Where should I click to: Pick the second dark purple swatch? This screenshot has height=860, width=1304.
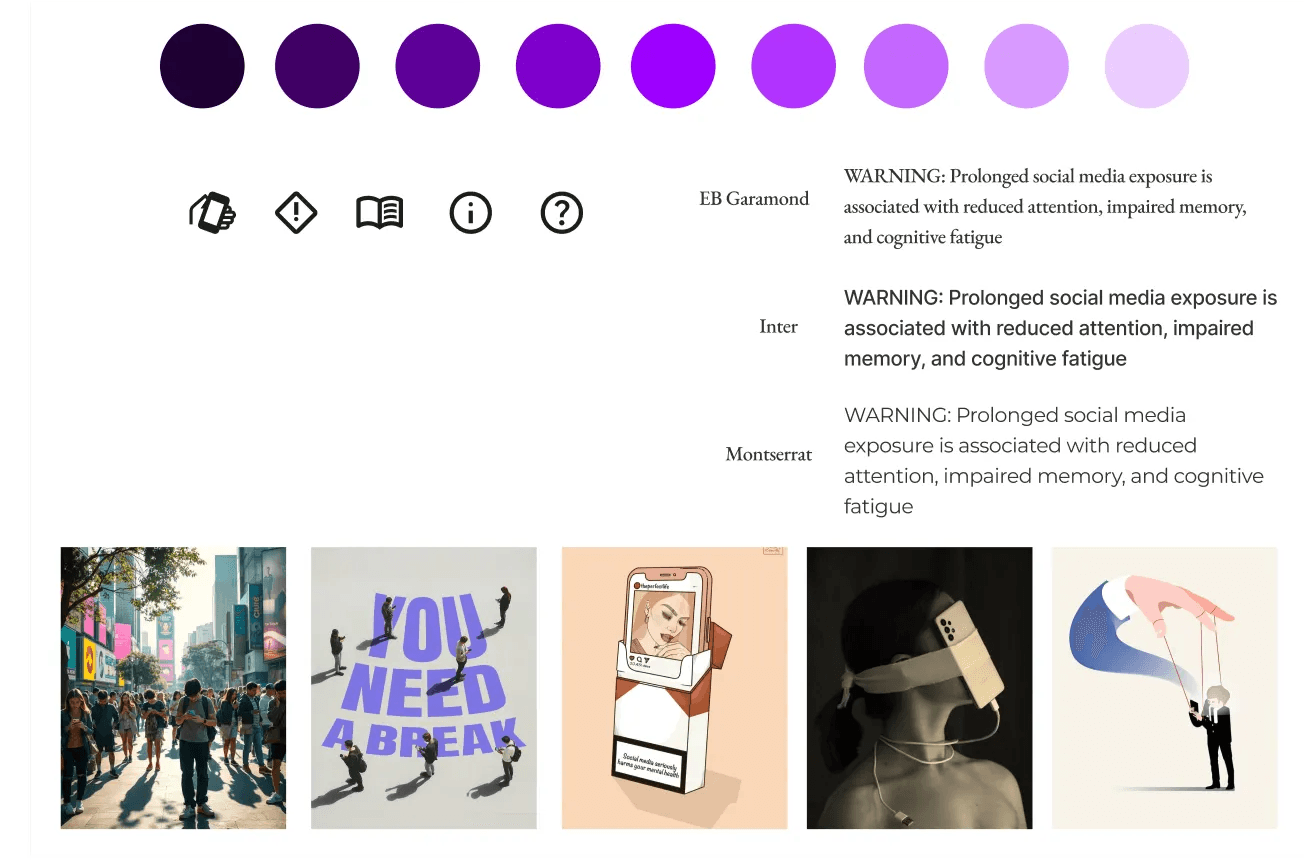[x=317, y=66]
